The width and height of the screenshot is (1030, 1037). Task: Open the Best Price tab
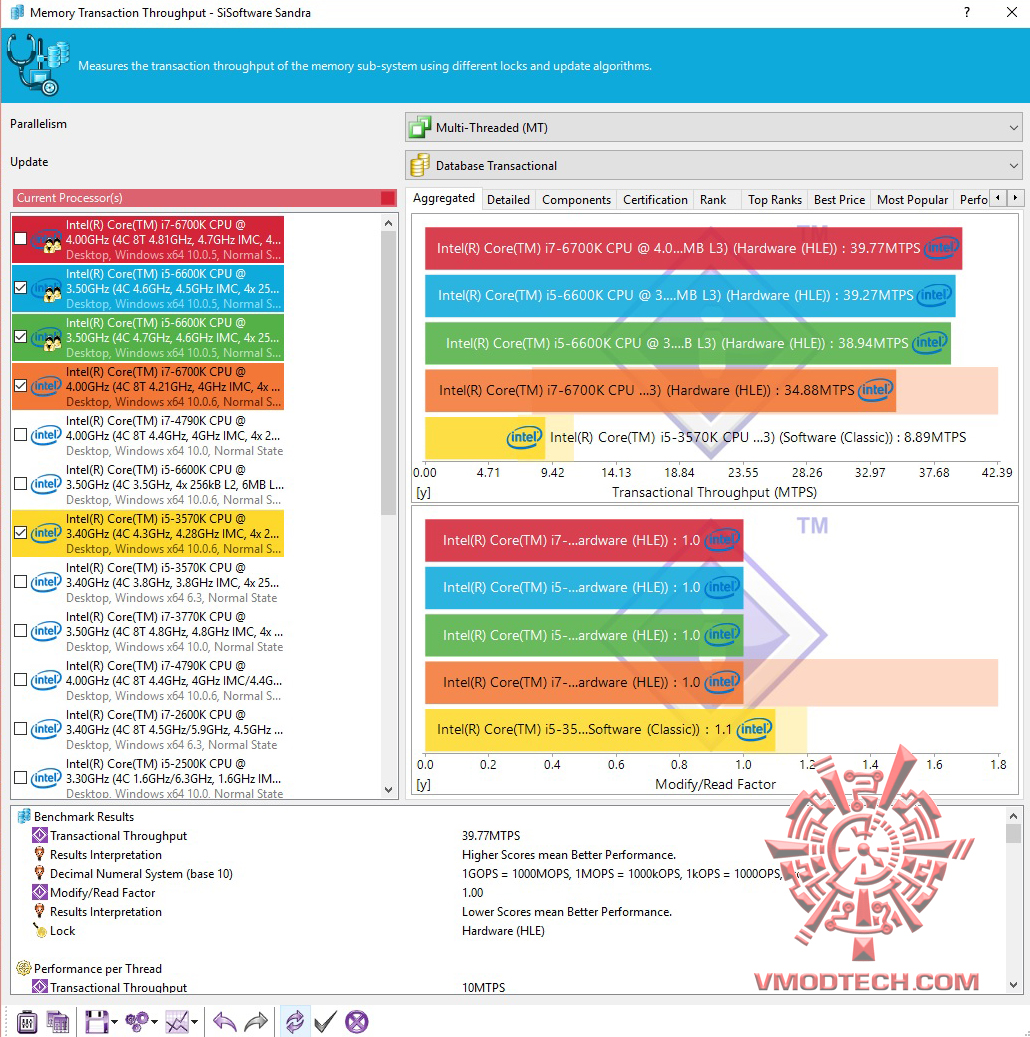pyautogui.click(x=839, y=200)
